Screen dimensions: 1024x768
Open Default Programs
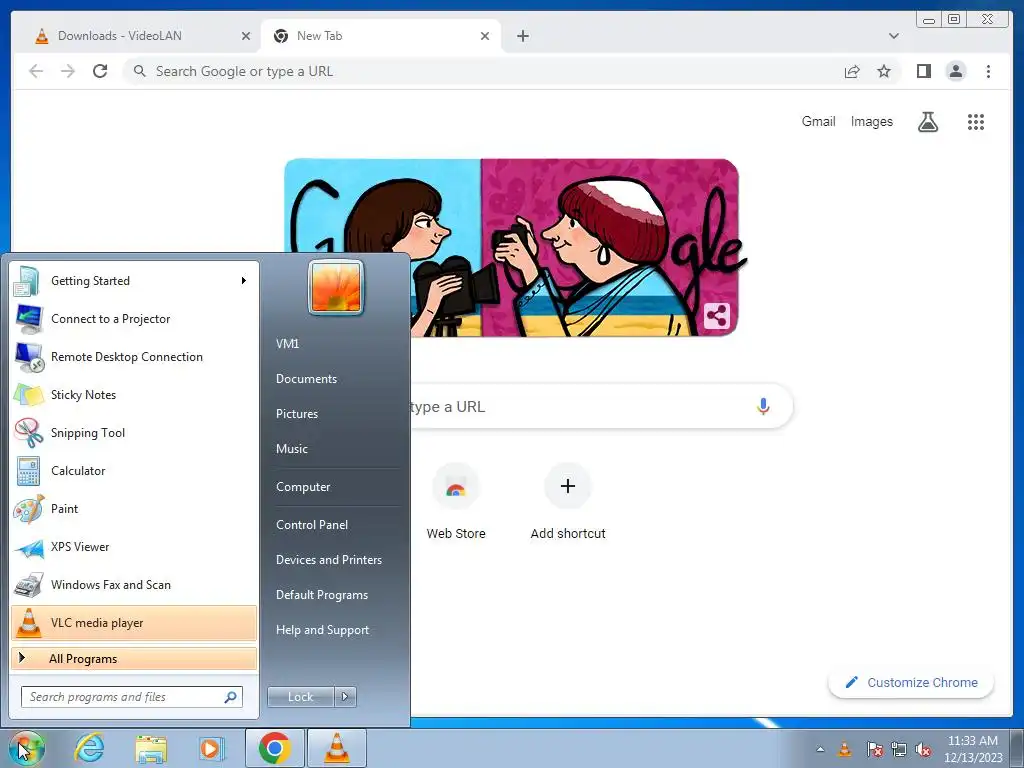point(322,595)
